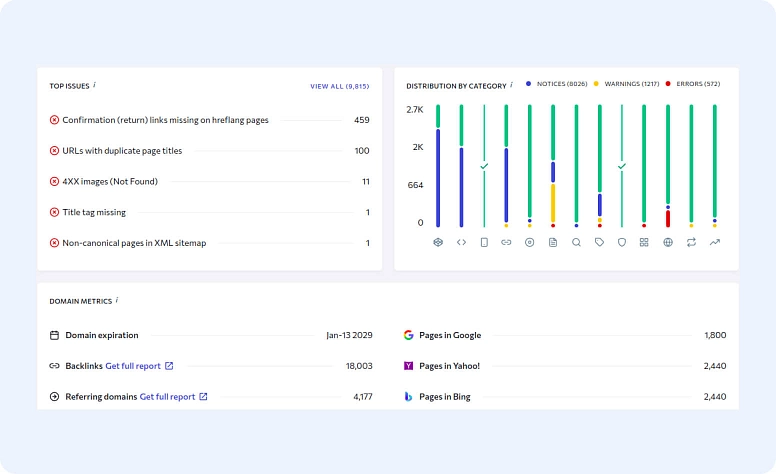Click the chain link category icon under chart
Screen dimensions: 776x474
point(506,242)
